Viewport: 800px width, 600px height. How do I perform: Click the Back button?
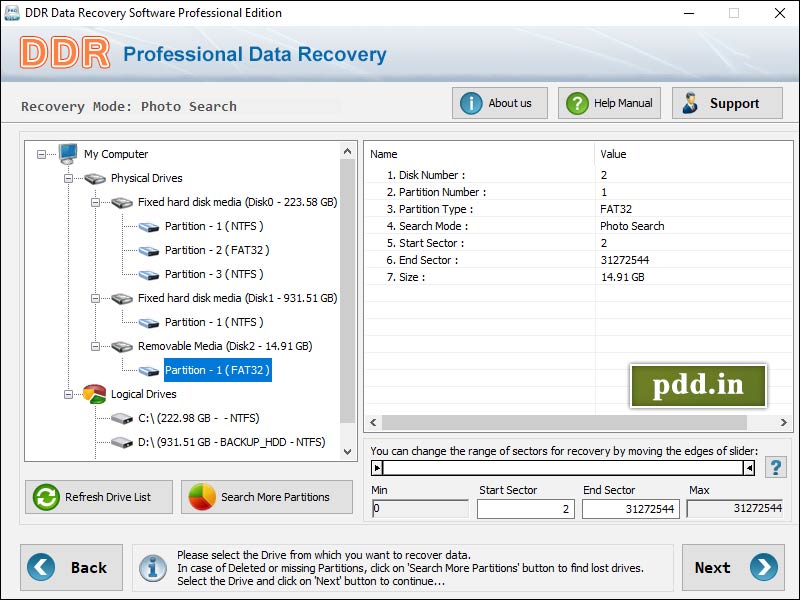coord(71,567)
